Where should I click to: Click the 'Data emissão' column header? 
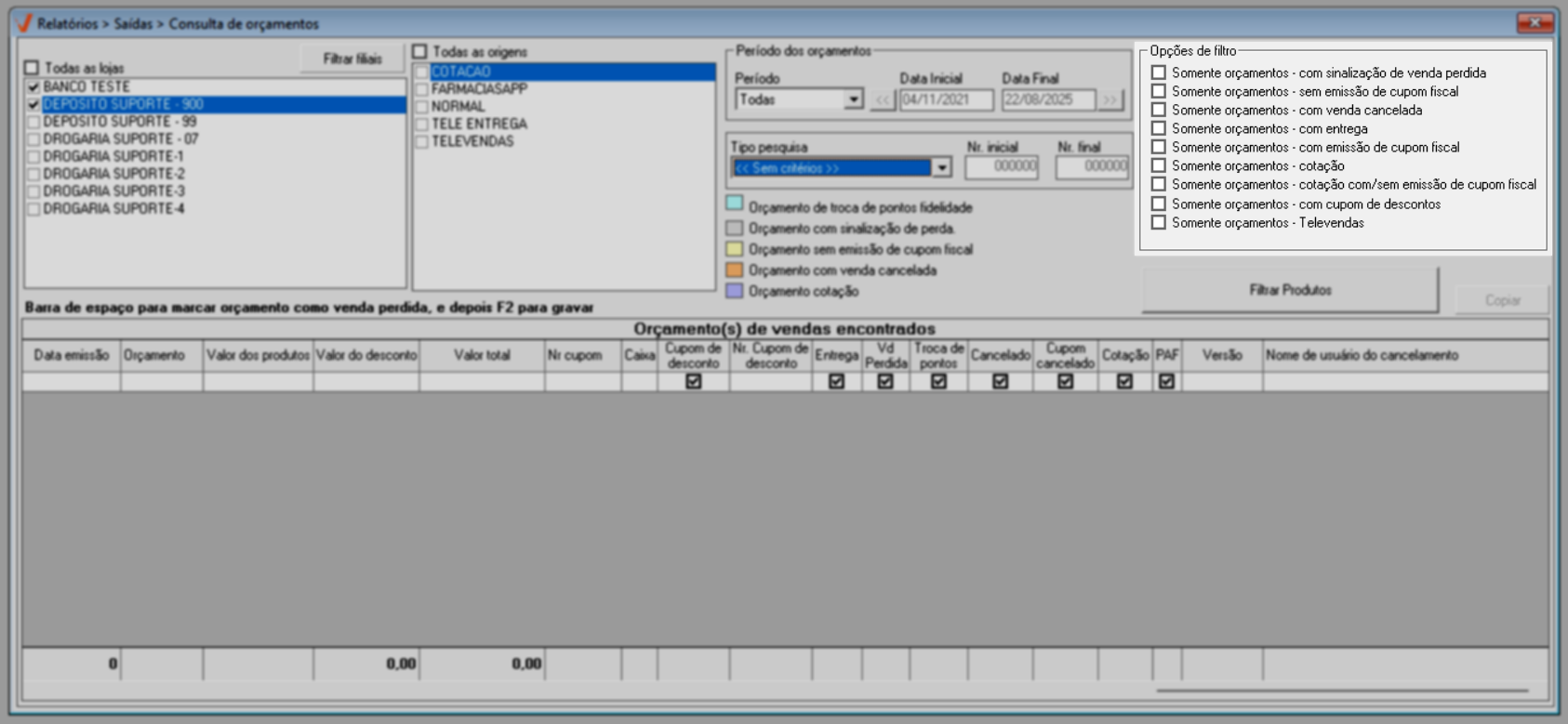tap(72, 356)
